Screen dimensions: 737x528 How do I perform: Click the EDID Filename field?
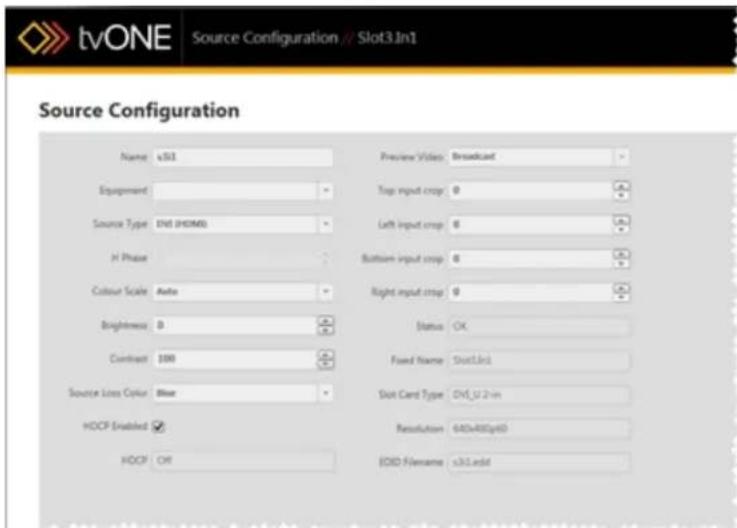coord(539,462)
